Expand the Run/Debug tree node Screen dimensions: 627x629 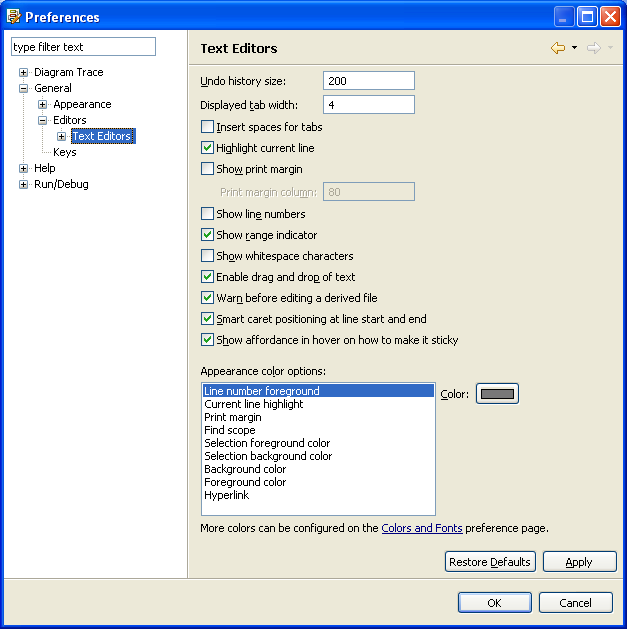23,185
